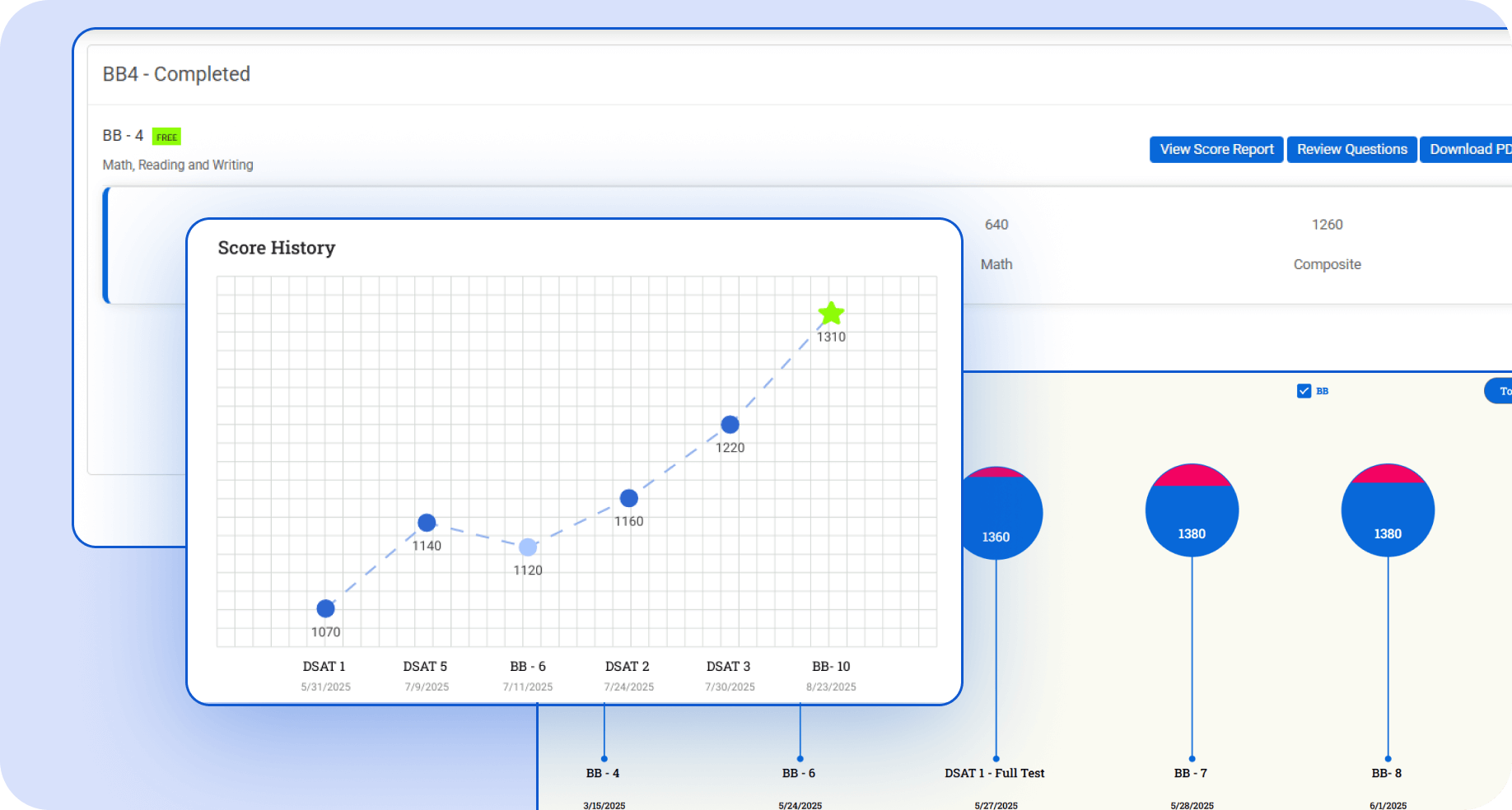Click the 640 Math score

pos(996,225)
